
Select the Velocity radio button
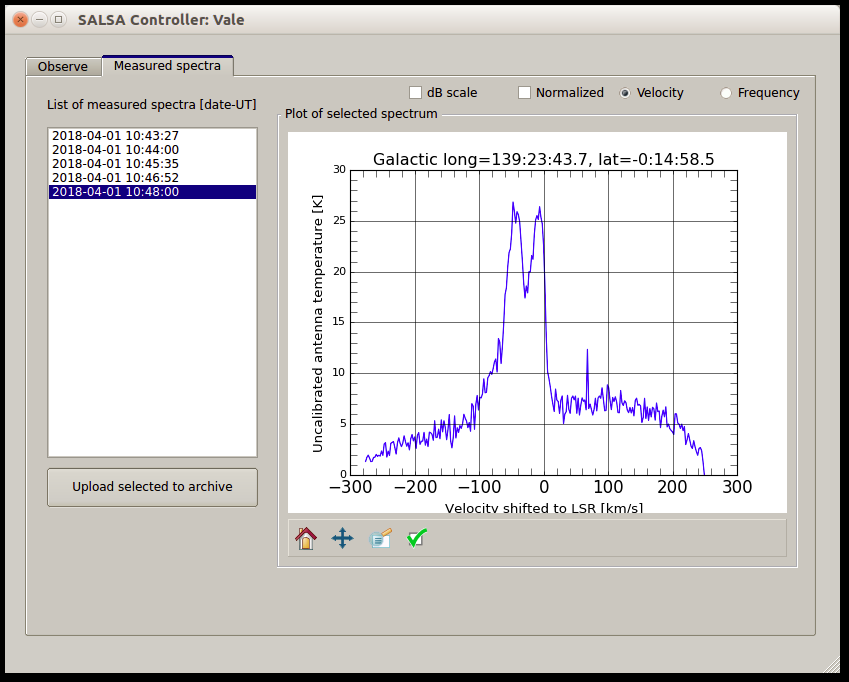tap(625, 93)
